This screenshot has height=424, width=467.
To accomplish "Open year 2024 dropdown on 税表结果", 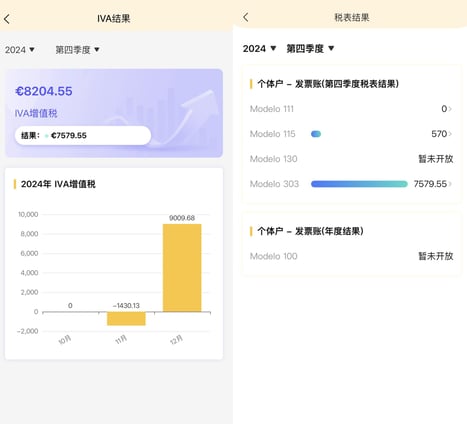I will point(259,49).
